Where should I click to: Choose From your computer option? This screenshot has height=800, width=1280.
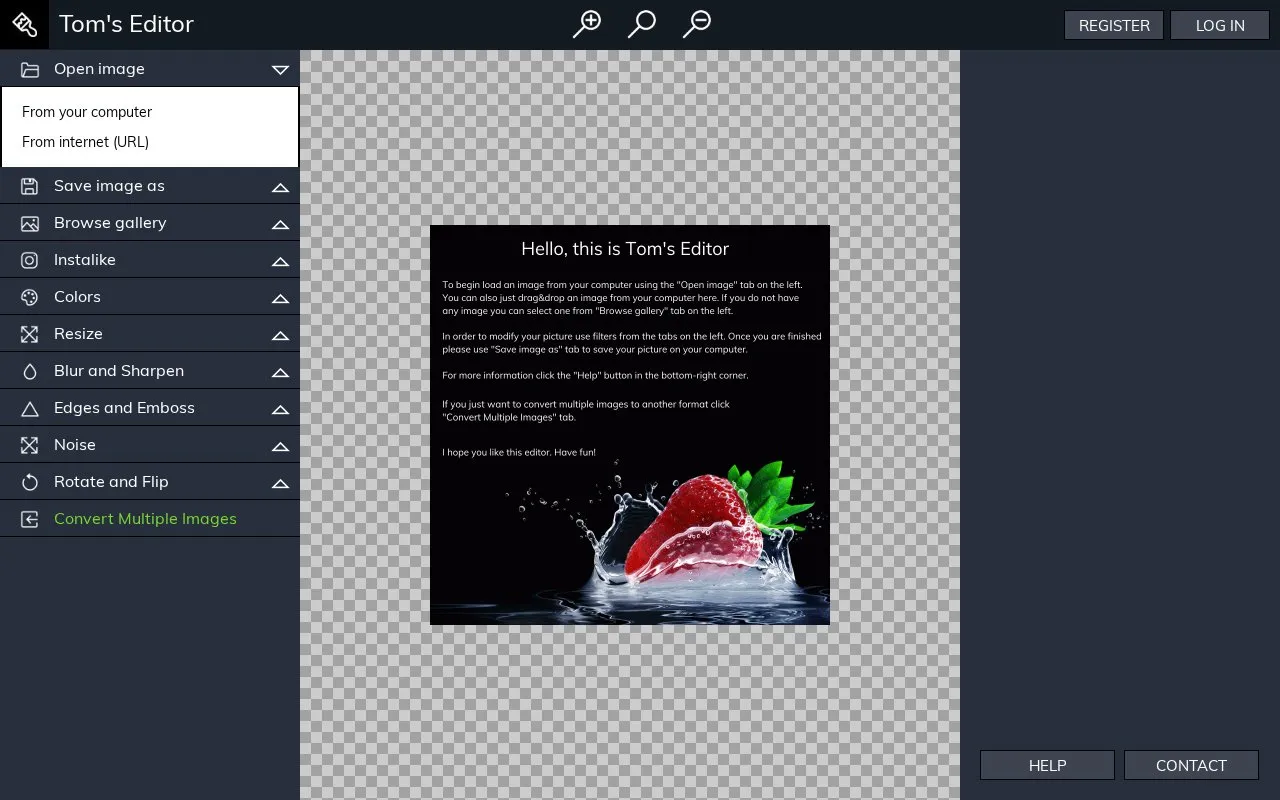click(87, 112)
